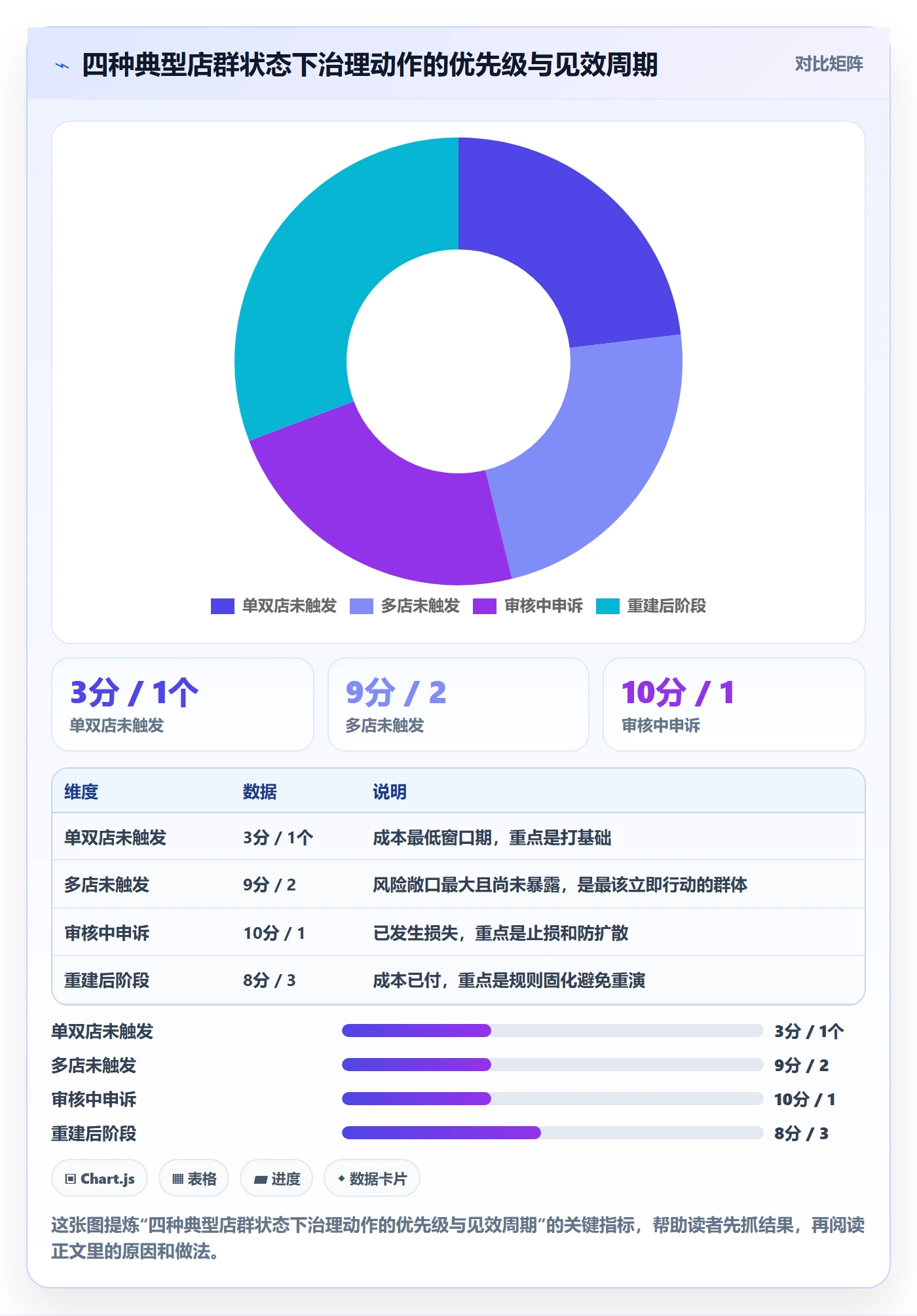Click the Chart.js chip's square icon
Viewport: 917px width, 1316px height.
coord(71,1179)
